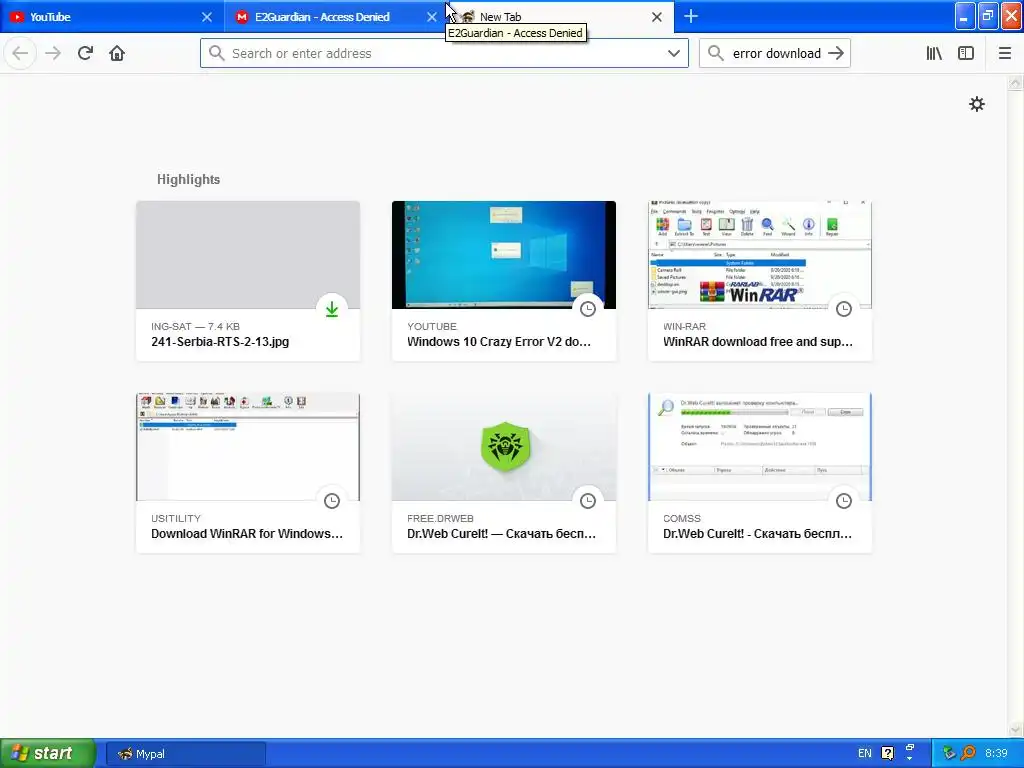Click history clock badge on COMSS highlight
1024x768 pixels.
pyautogui.click(x=844, y=501)
